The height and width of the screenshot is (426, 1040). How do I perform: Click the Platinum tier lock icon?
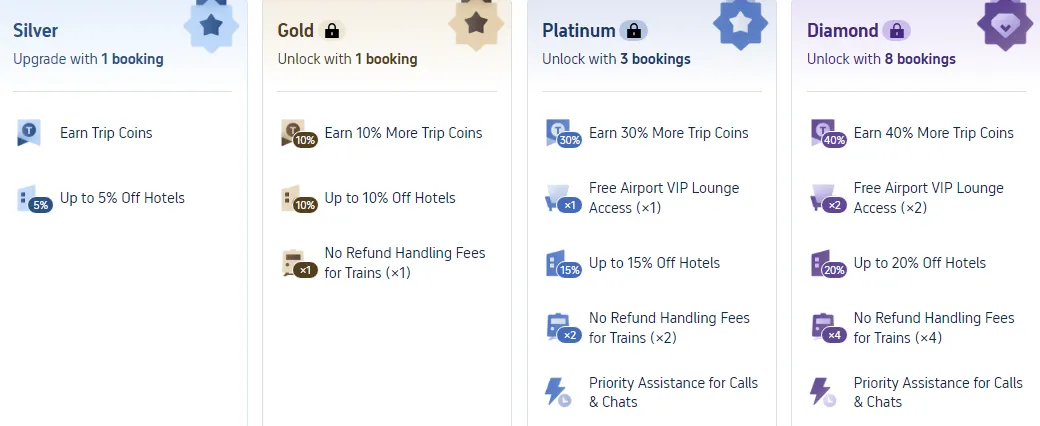click(x=633, y=31)
